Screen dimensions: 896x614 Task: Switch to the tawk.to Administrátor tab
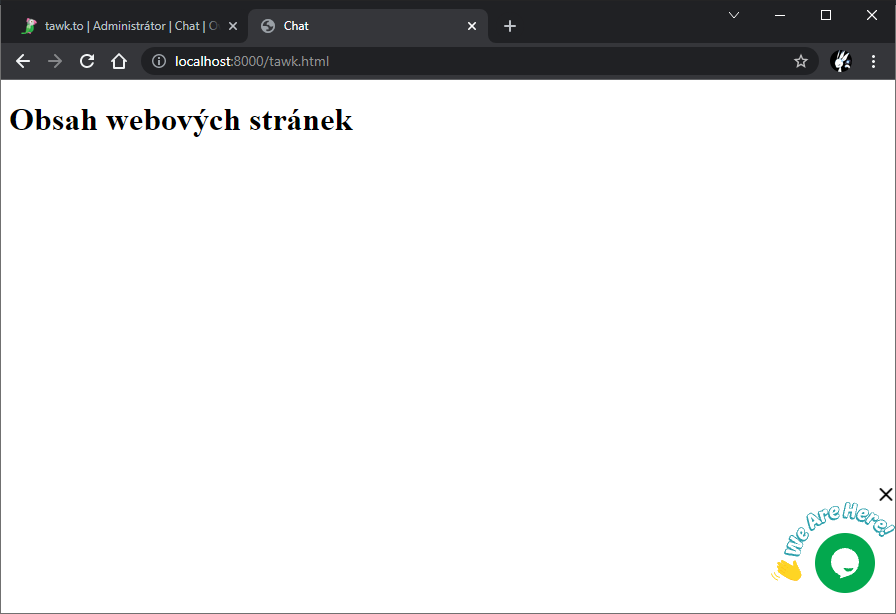point(125,26)
